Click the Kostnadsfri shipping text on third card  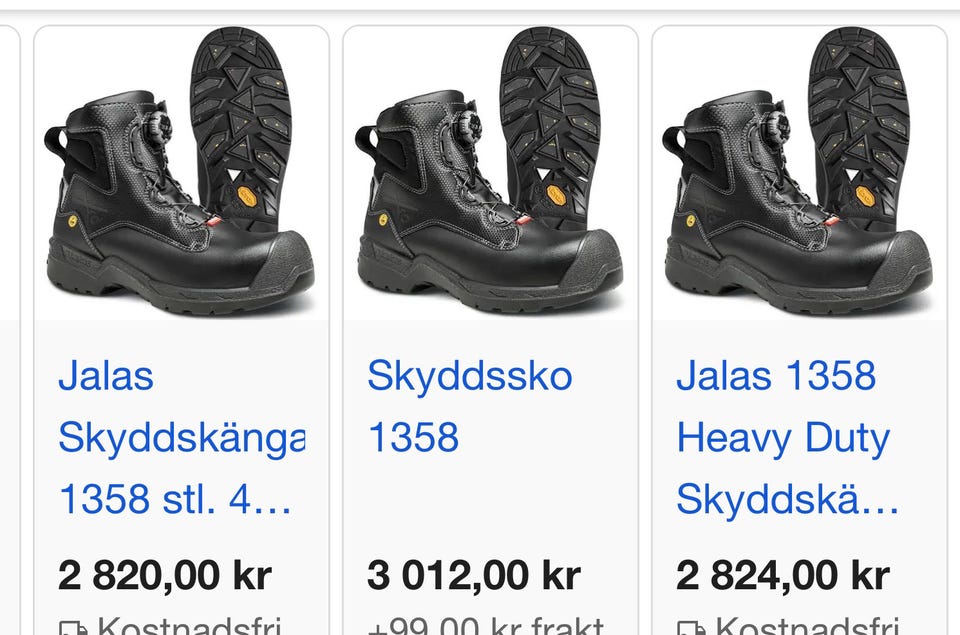tap(807, 625)
